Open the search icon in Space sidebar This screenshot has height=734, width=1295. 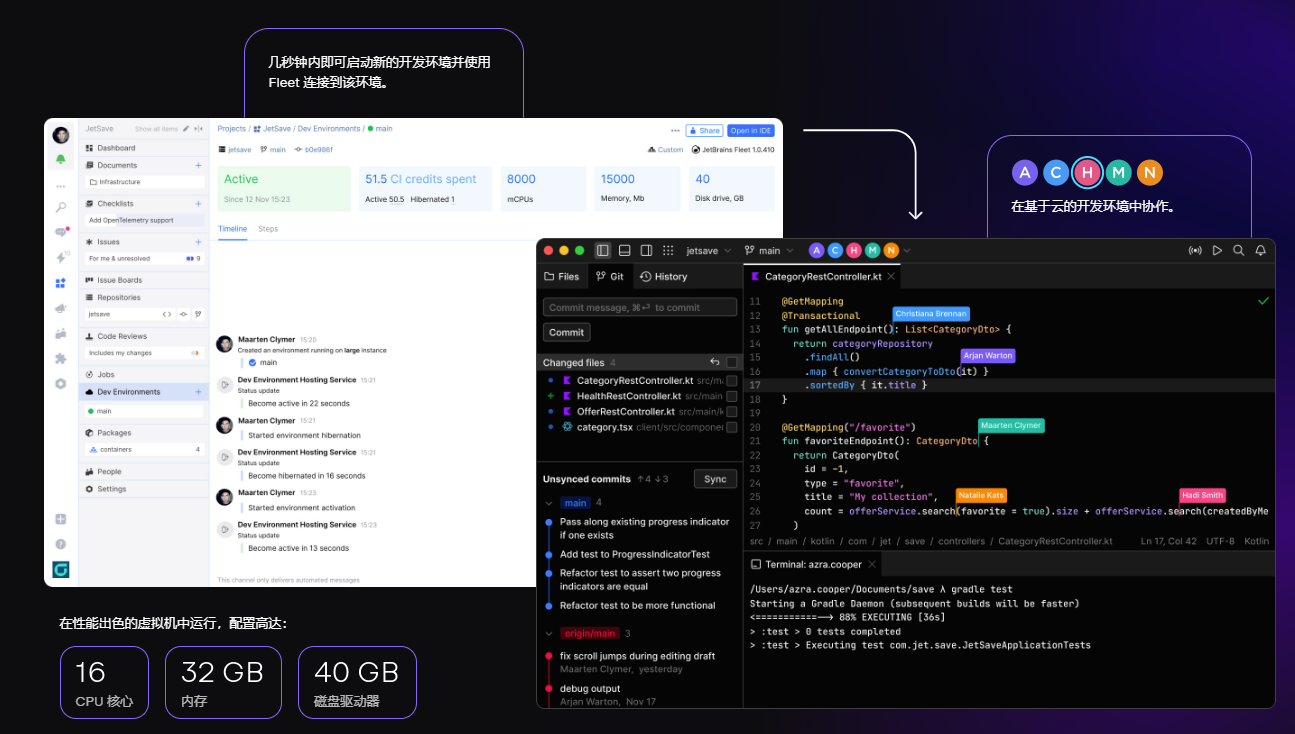click(61, 207)
